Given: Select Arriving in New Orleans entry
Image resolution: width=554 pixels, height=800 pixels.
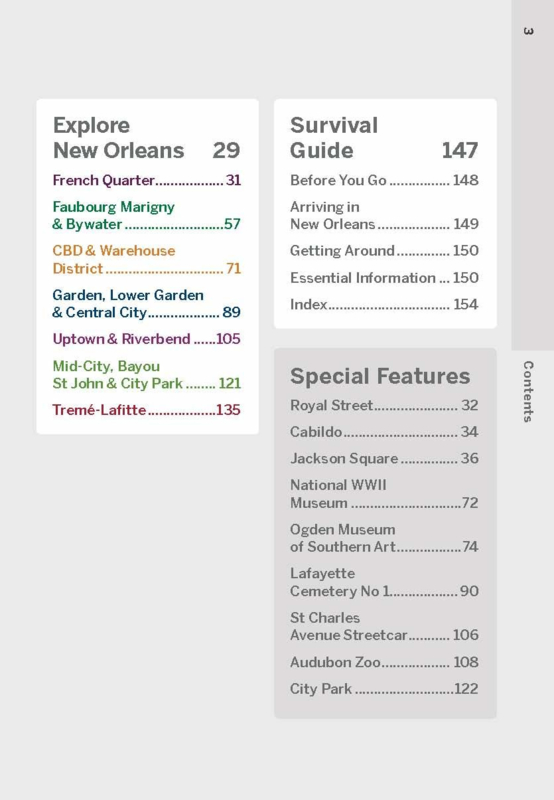Looking at the screenshot, I should coord(384,215).
